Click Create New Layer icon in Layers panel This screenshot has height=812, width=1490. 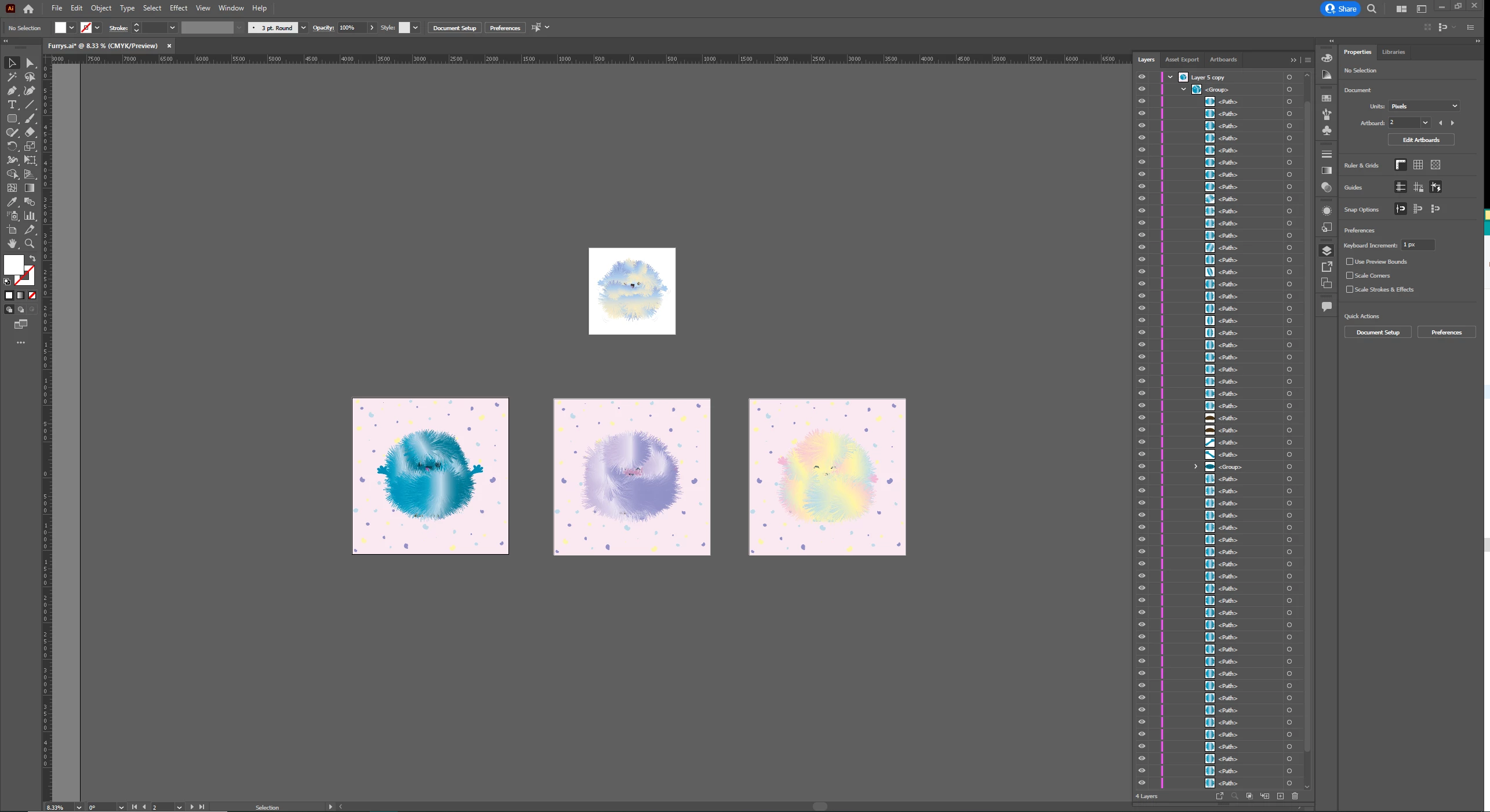1280,796
